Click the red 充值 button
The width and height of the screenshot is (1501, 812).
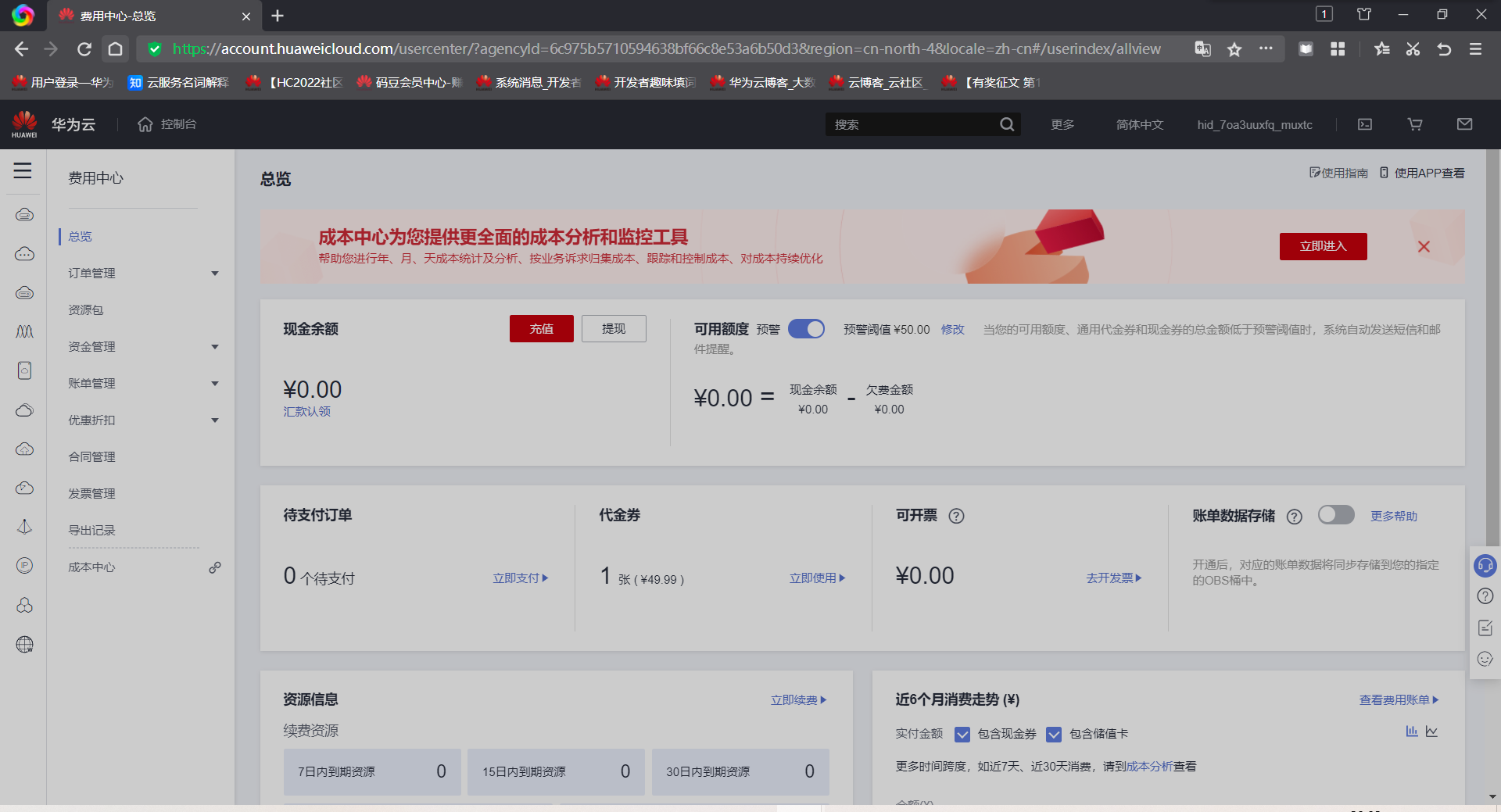[541, 329]
